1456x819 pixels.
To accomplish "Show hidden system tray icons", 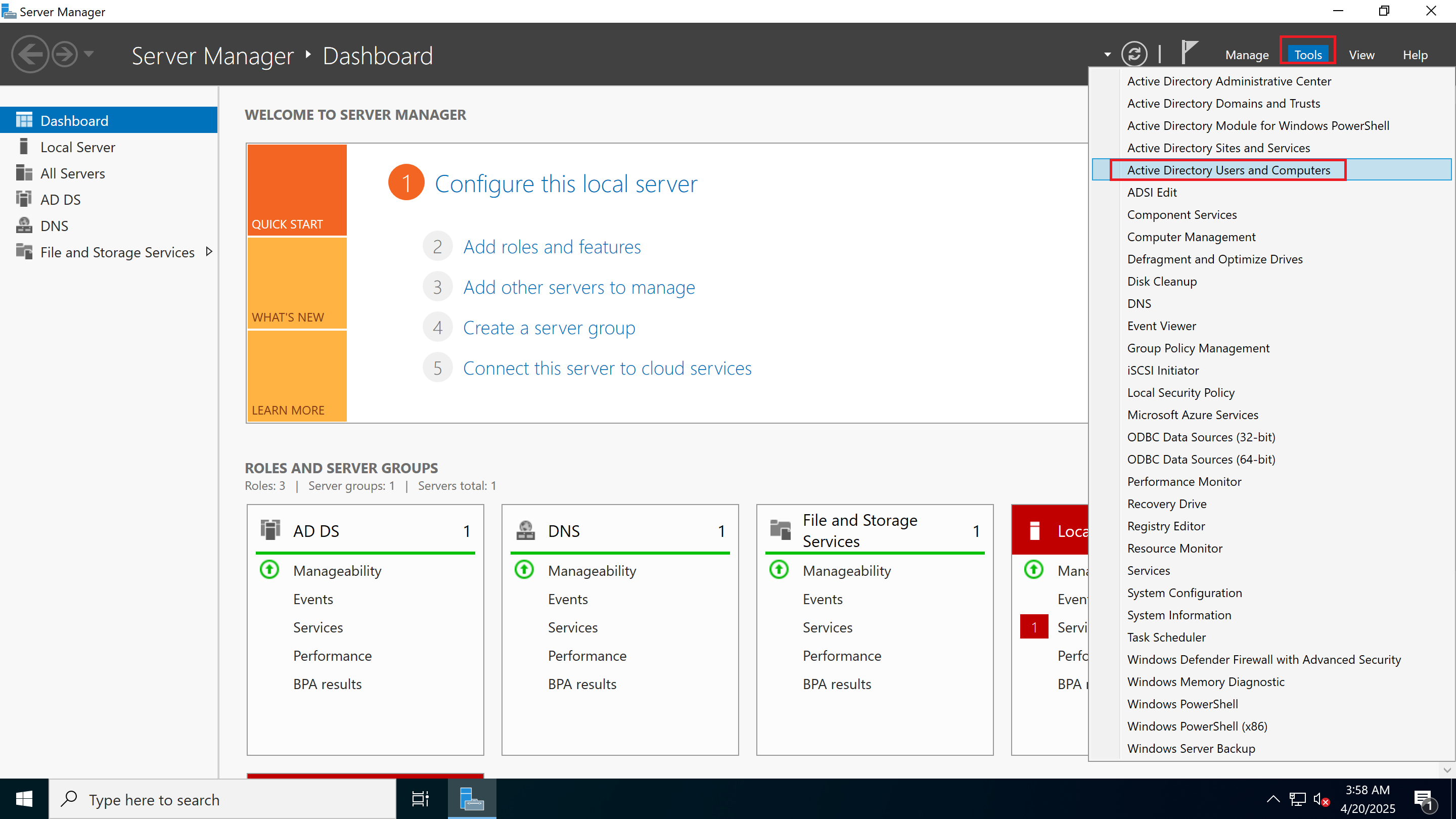I will (x=1273, y=799).
